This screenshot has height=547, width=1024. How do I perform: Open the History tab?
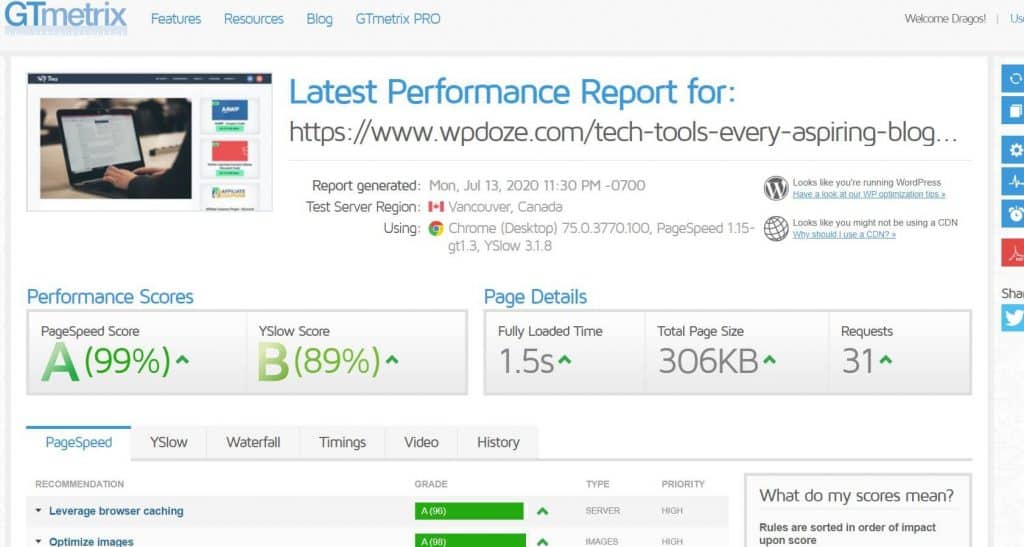498,443
